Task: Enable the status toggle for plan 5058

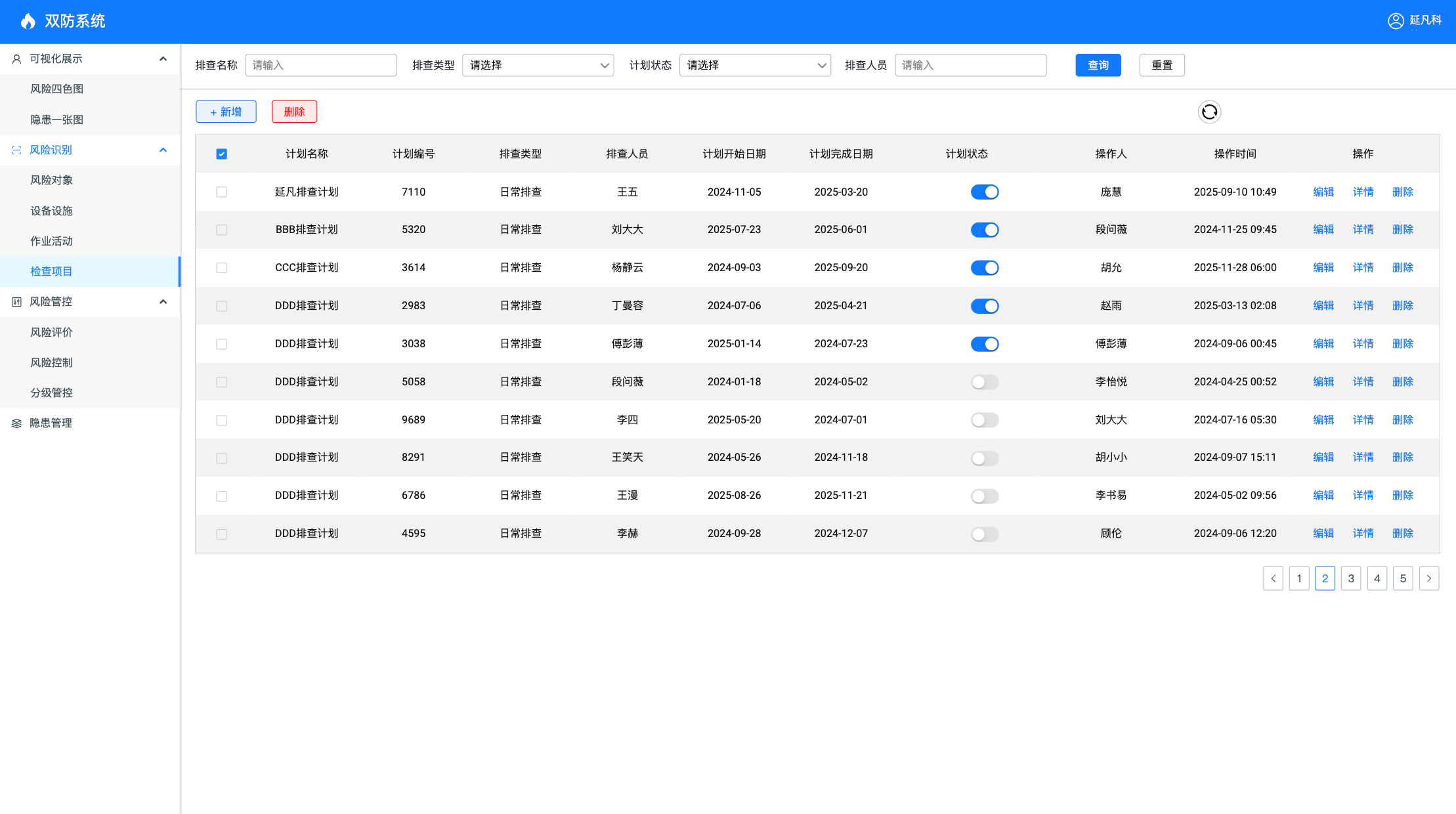Action: (984, 382)
